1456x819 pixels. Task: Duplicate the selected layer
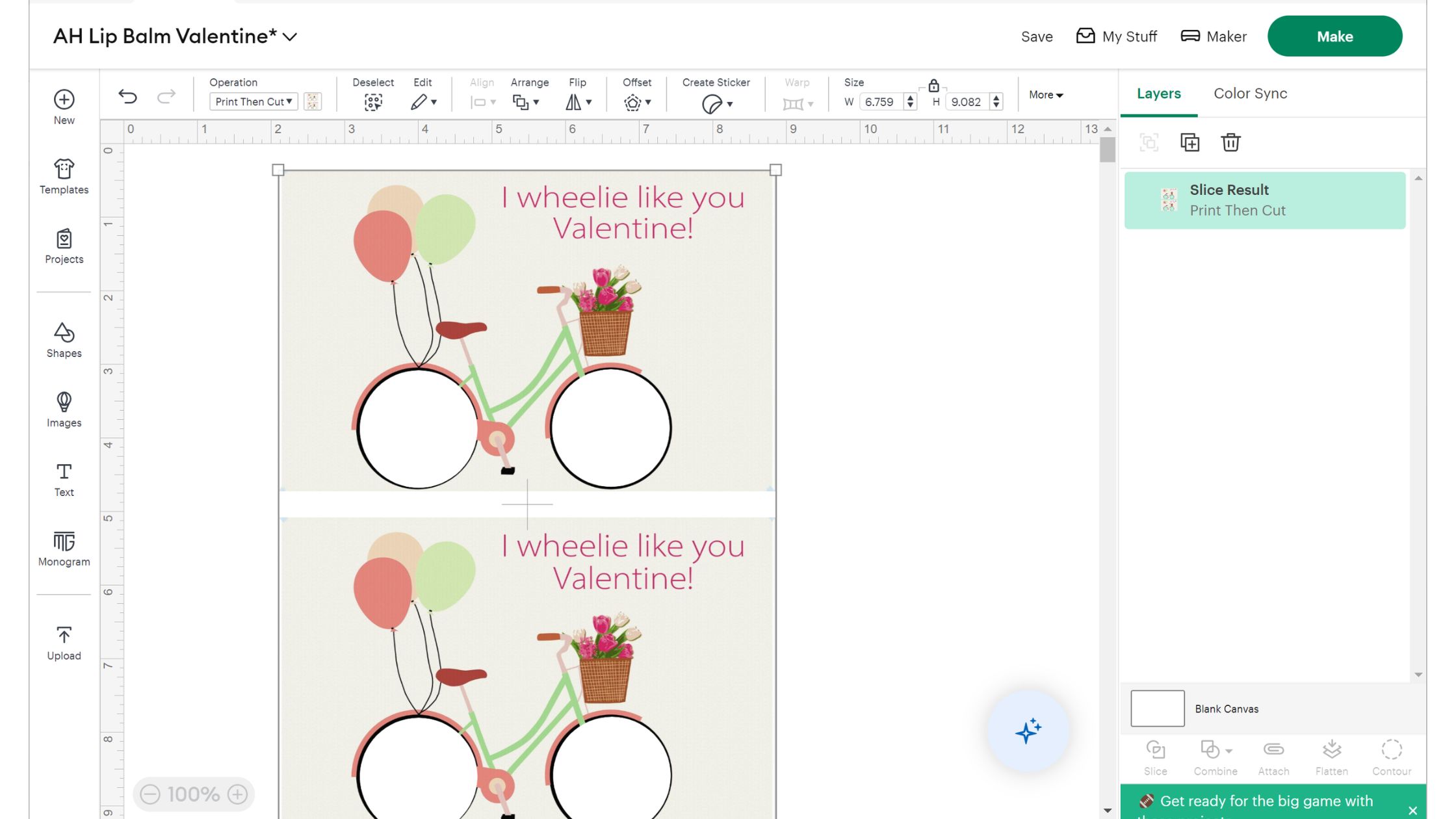[x=1189, y=142]
